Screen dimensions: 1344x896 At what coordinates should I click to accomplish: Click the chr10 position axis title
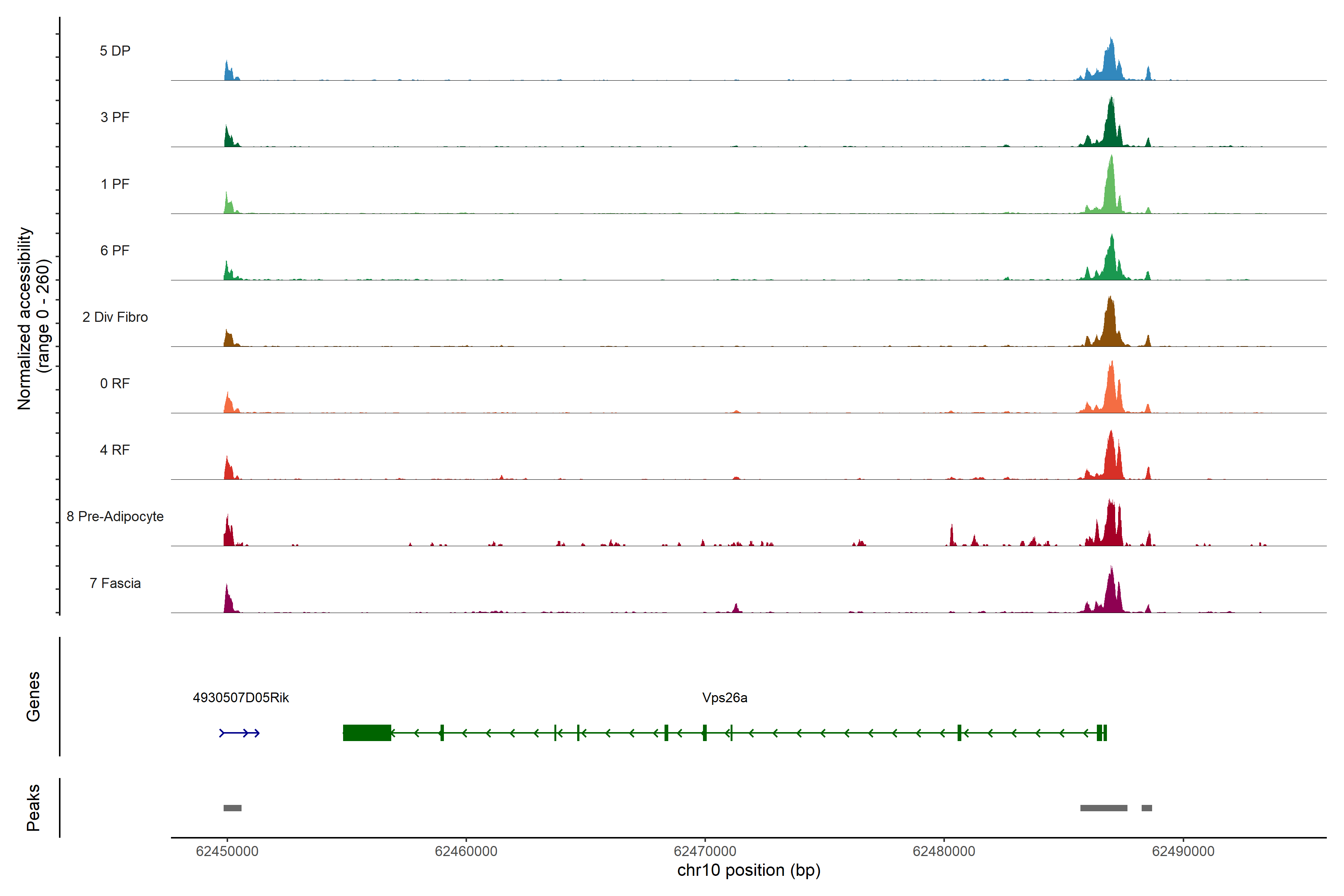pos(749,871)
